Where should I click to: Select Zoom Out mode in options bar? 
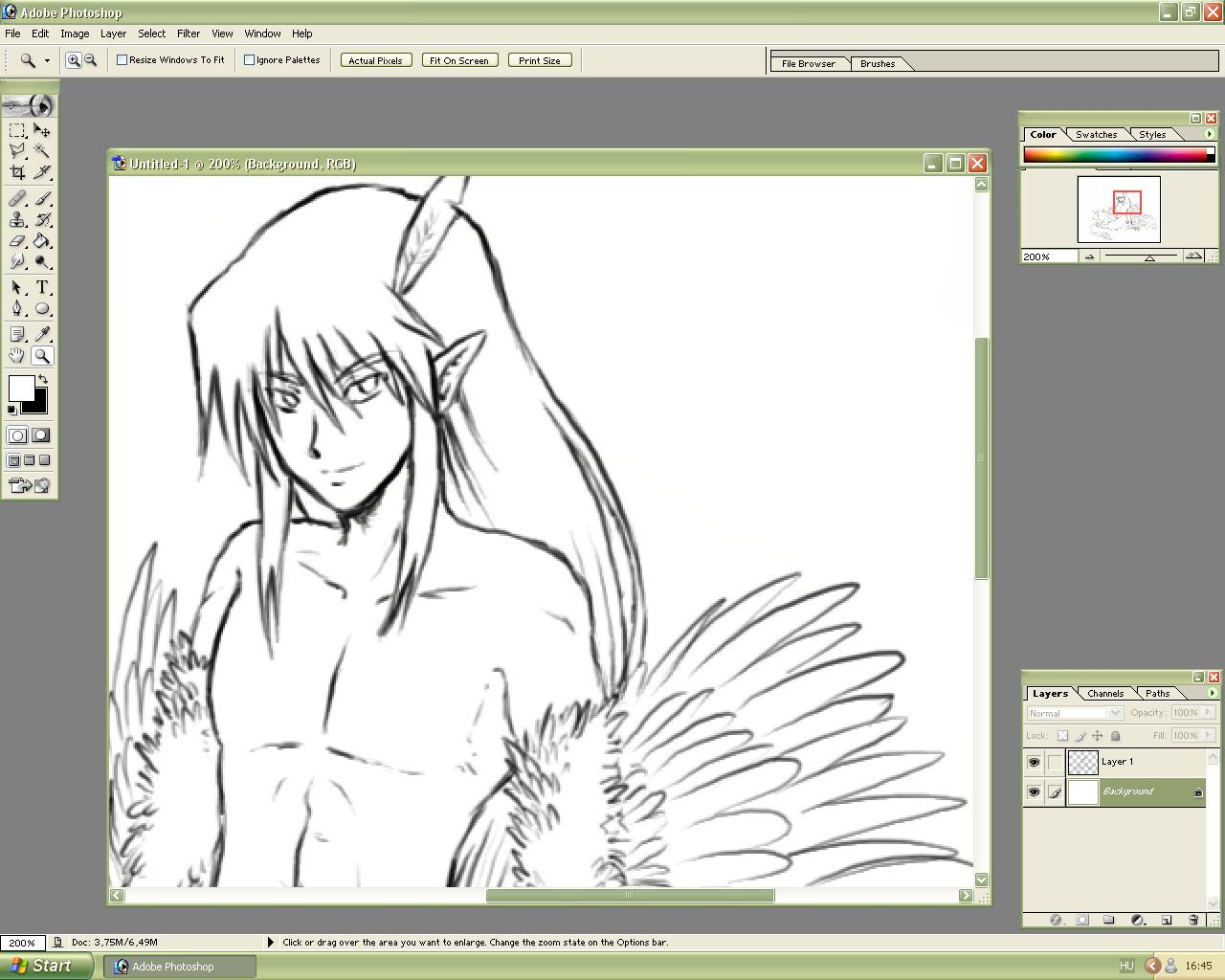[x=91, y=60]
